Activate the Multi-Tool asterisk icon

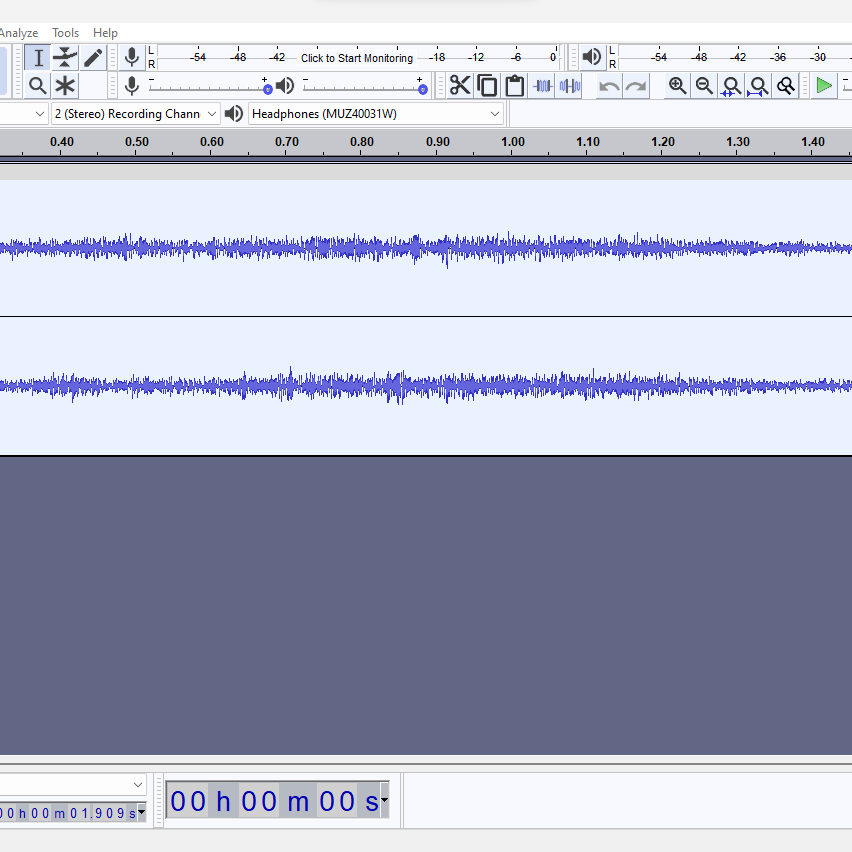(65, 86)
